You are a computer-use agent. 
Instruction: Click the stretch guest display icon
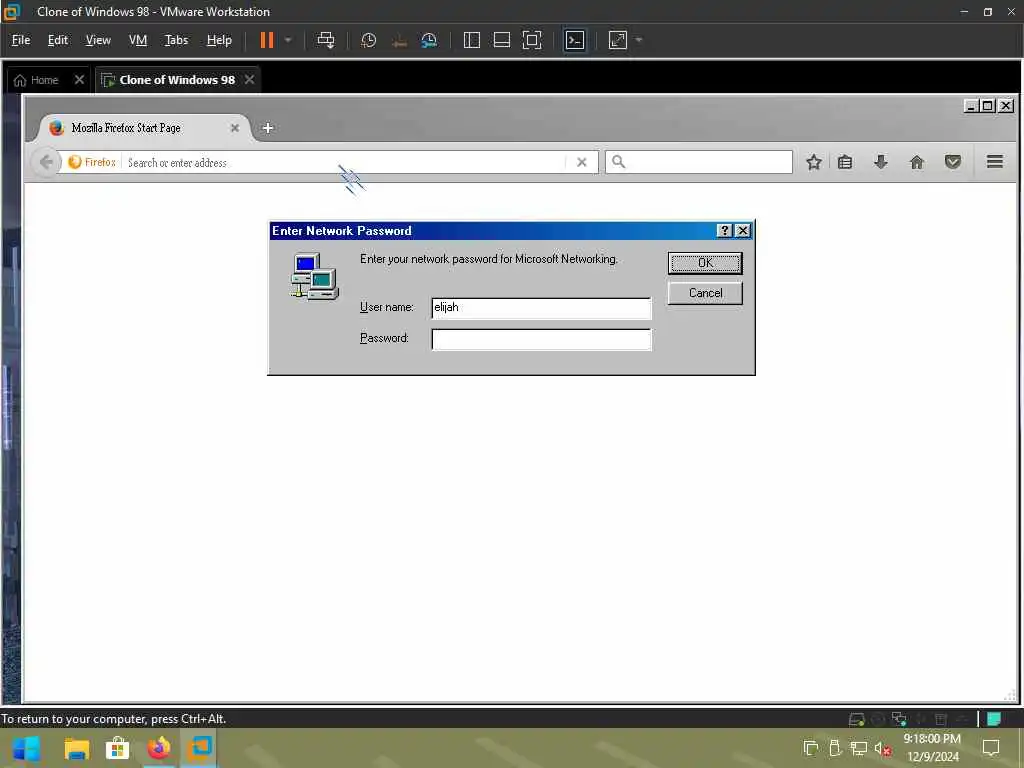[x=618, y=40]
